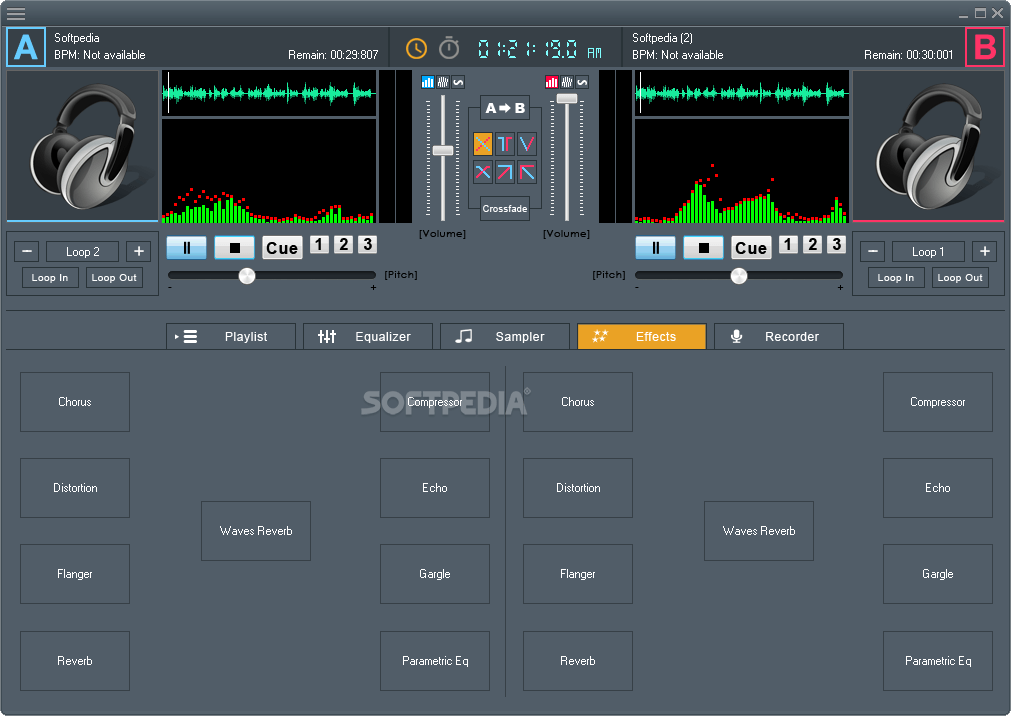Click the A to B crossfade button
Viewport: 1011px width, 716px height.
pyautogui.click(x=505, y=108)
